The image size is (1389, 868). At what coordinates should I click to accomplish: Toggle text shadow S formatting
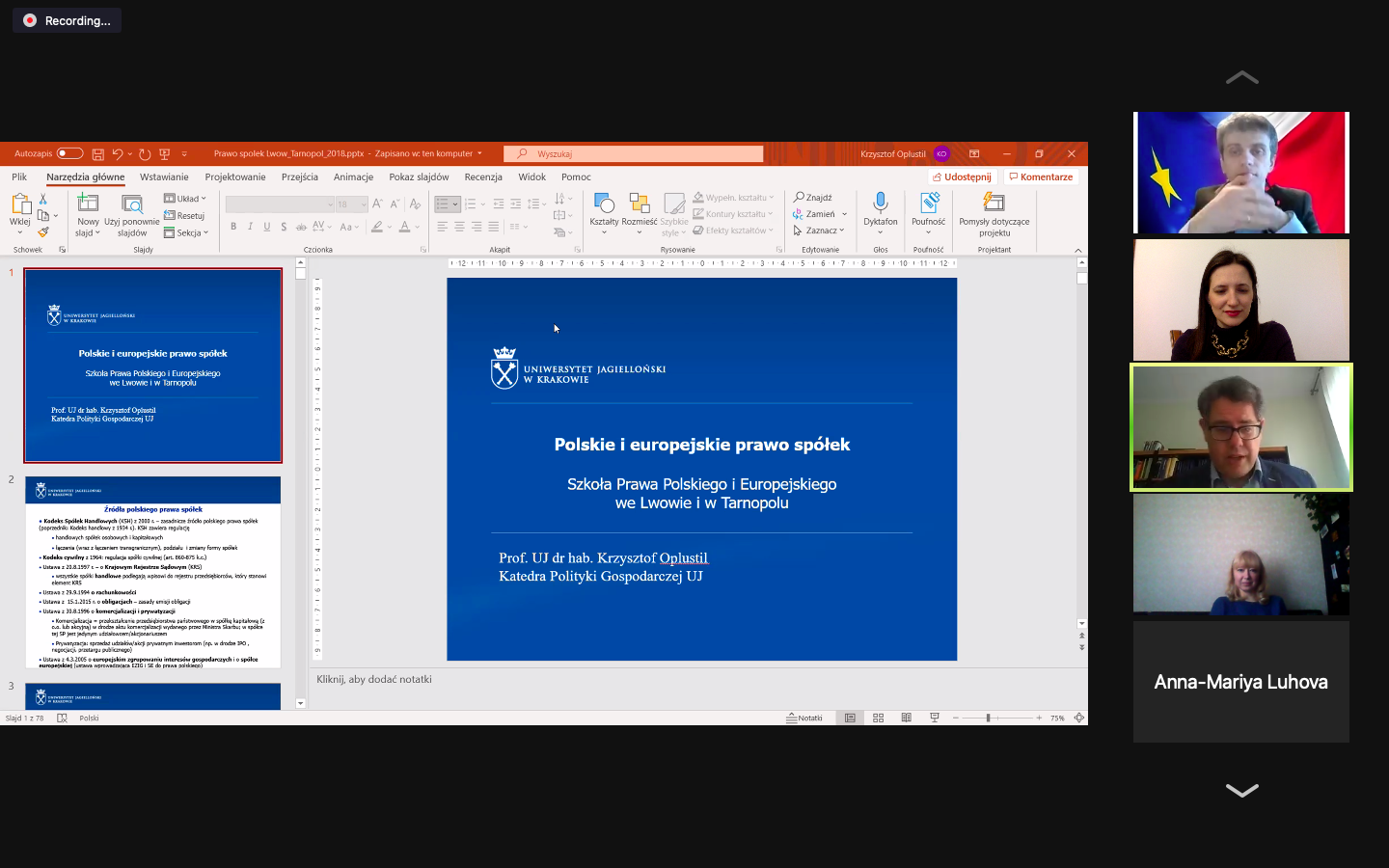point(284,227)
